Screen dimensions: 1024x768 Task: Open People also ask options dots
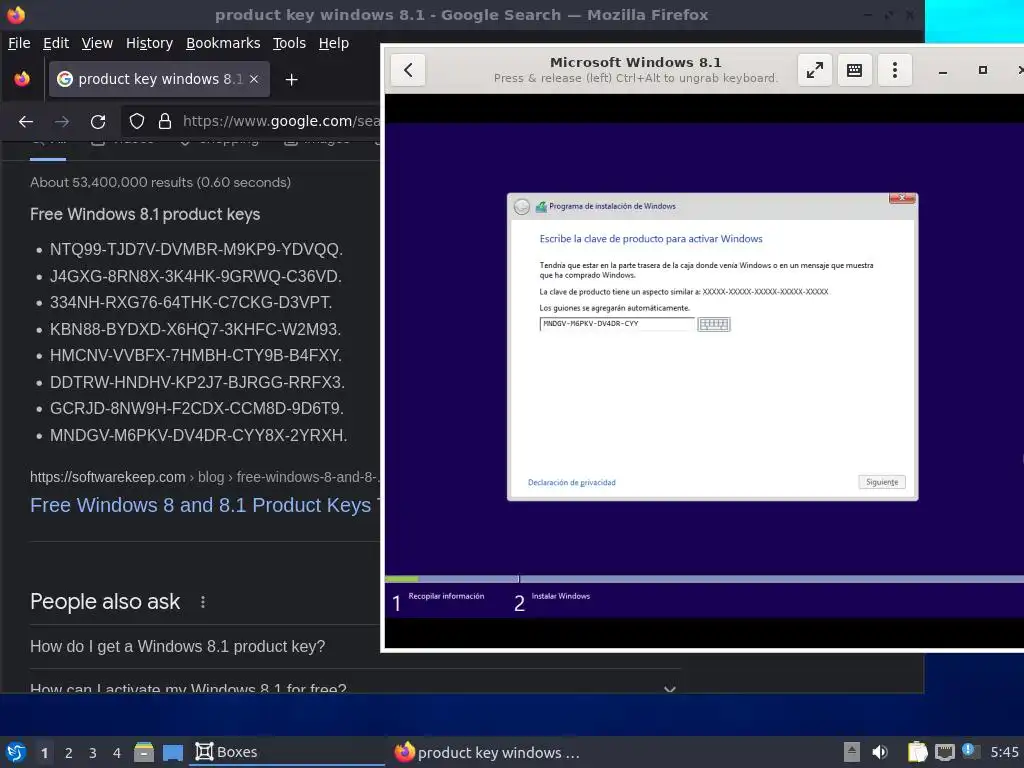coord(203,602)
